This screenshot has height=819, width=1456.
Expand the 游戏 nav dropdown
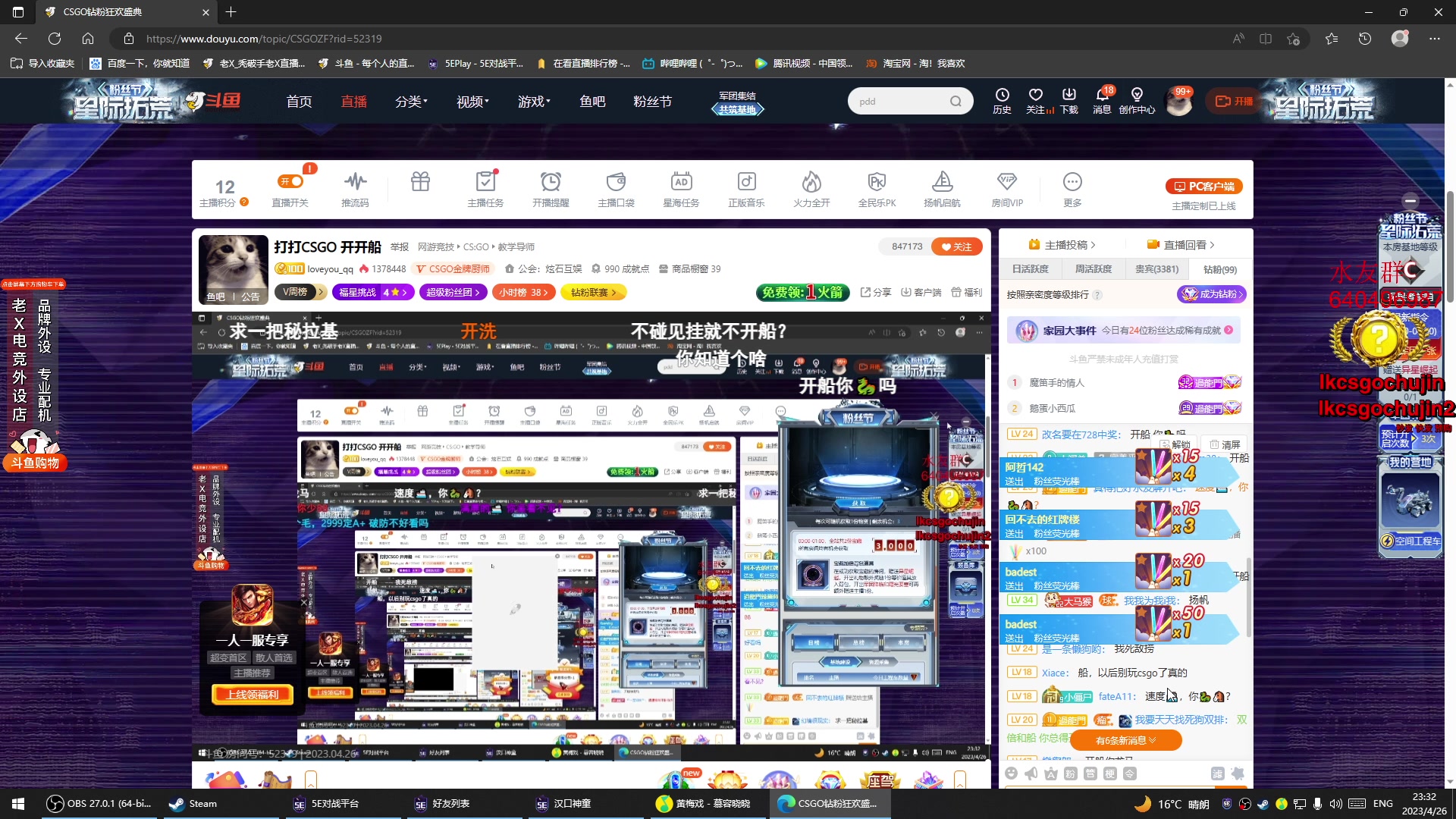coord(534,102)
